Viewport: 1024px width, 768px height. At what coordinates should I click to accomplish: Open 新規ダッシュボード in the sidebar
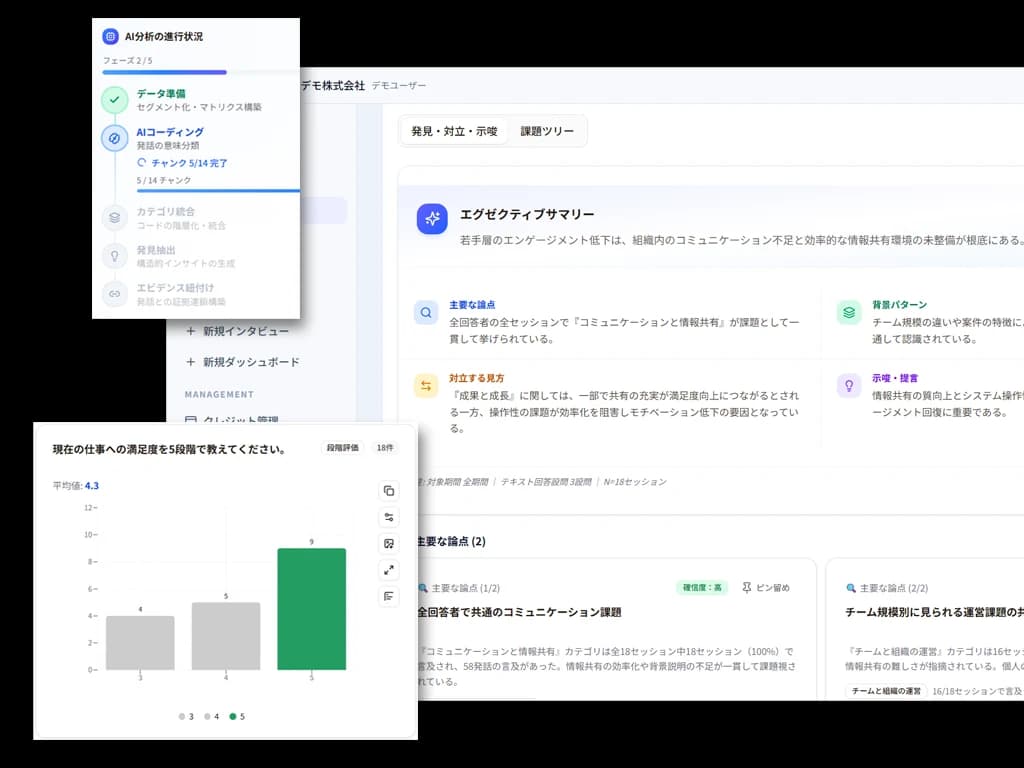[x=244, y=362]
